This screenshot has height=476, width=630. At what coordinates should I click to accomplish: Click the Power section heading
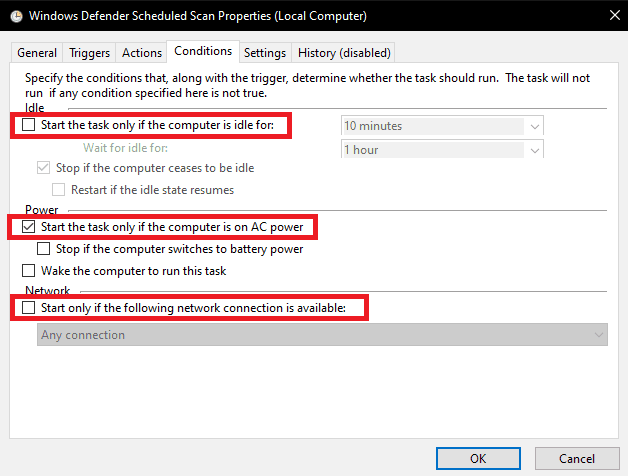tap(42, 210)
